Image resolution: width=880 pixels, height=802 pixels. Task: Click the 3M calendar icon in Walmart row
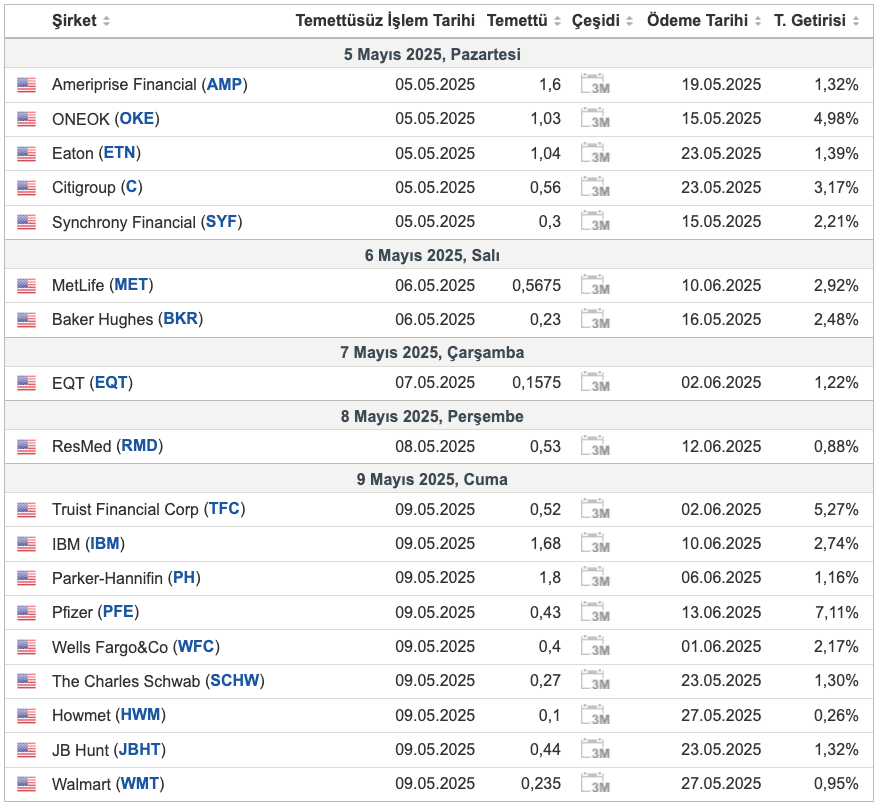595,783
